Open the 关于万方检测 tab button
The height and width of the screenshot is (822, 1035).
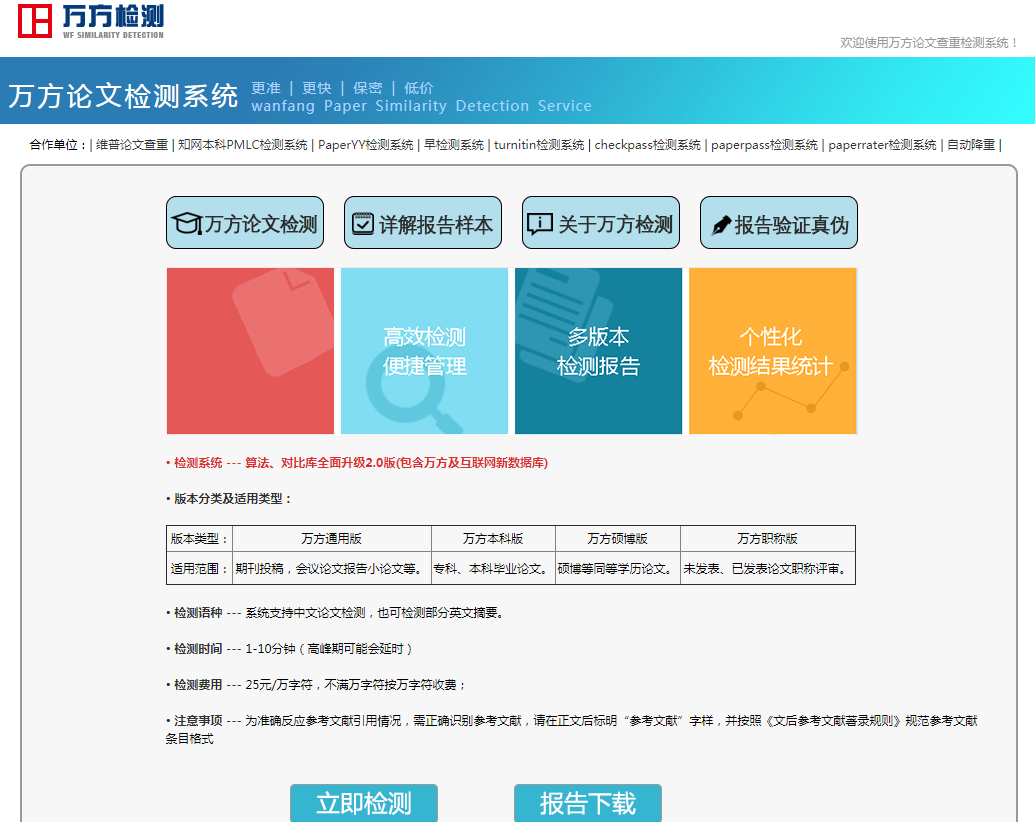[601, 223]
